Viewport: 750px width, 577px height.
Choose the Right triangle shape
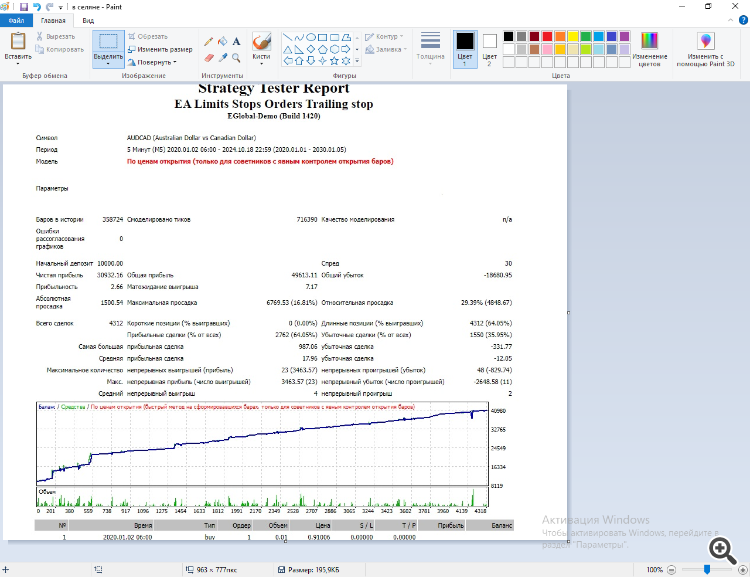pyautogui.click(x=299, y=49)
